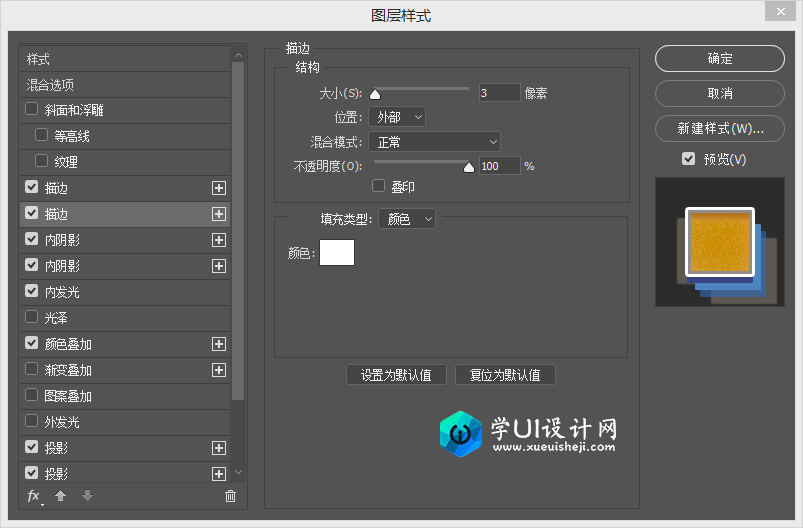Open the 位置 dropdown showing 外部
Screen dimensions: 803x528
pos(397,117)
